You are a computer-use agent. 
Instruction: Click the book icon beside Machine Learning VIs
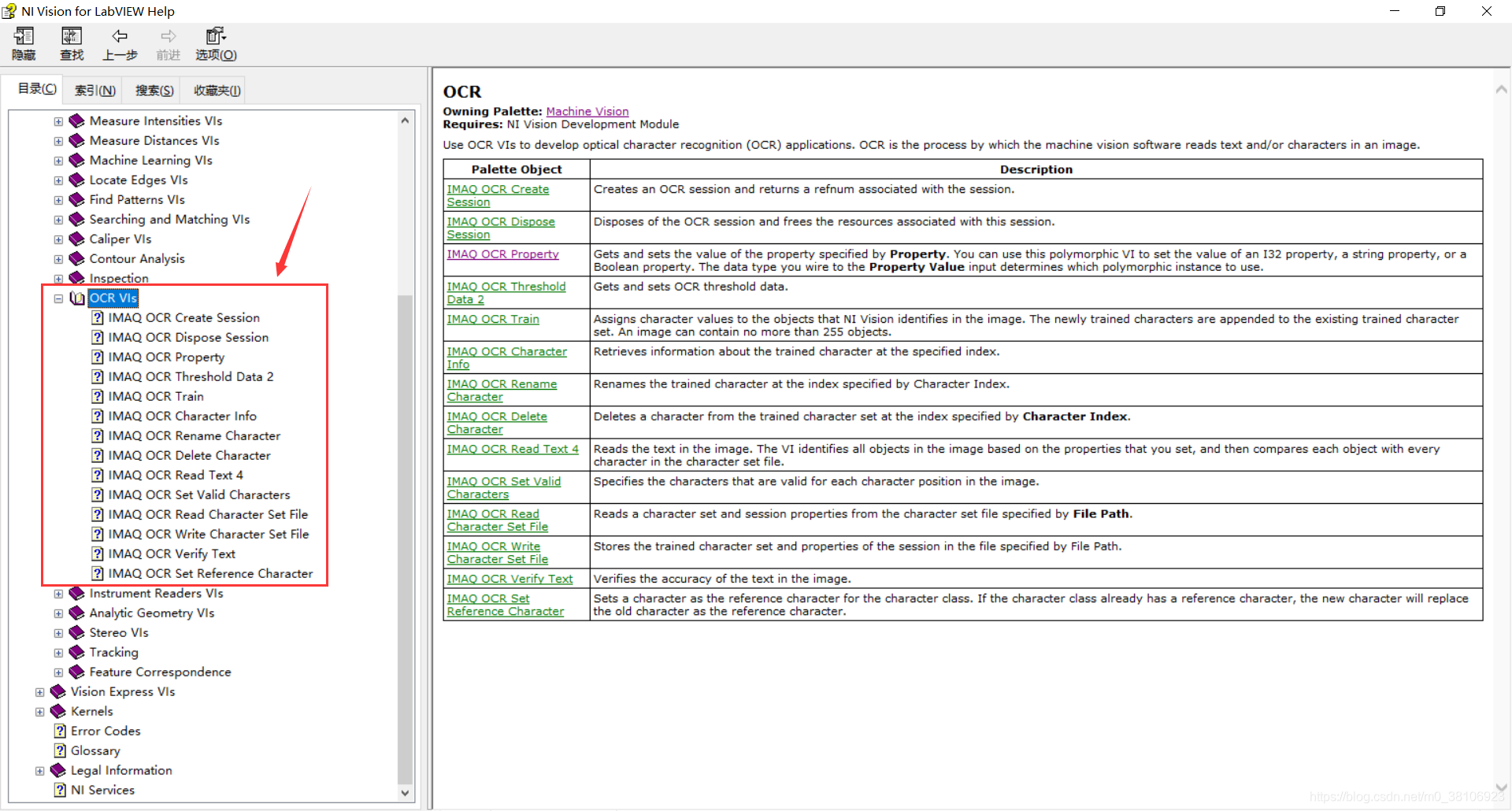(76, 160)
